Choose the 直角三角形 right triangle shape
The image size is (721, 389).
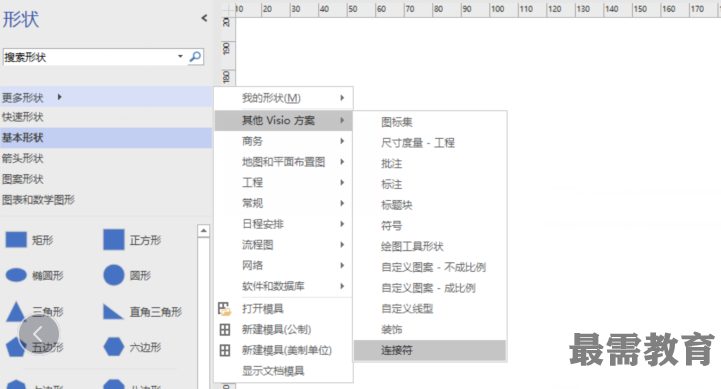(x=113, y=311)
